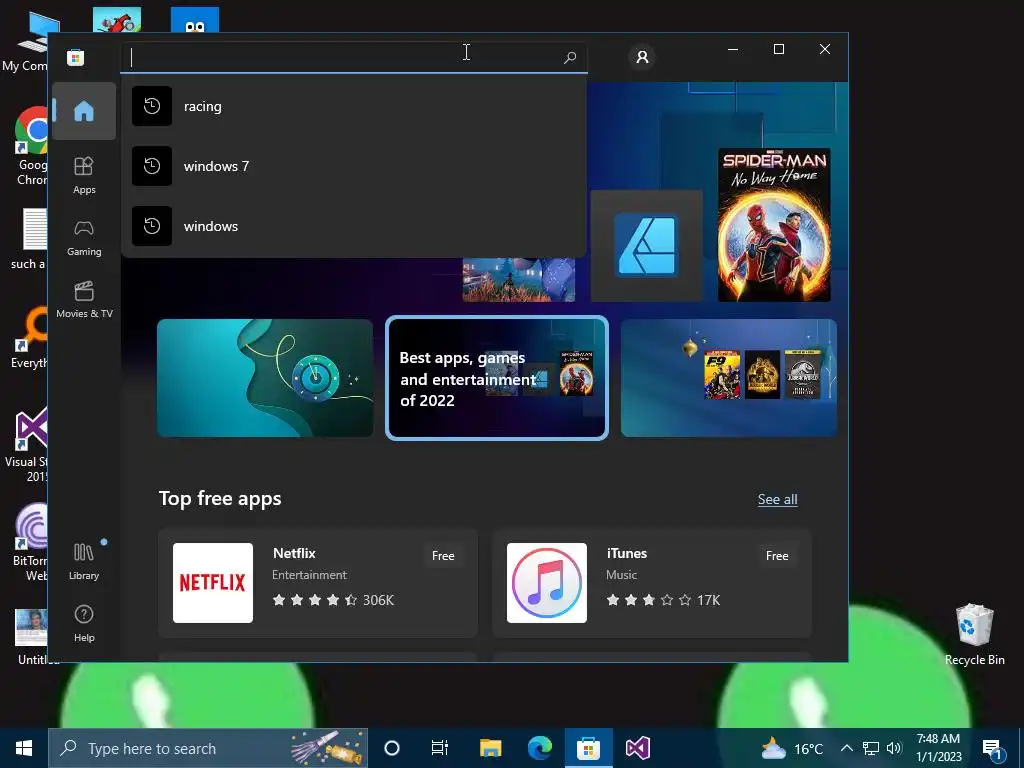Open Movies & TV section

click(x=84, y=300)
